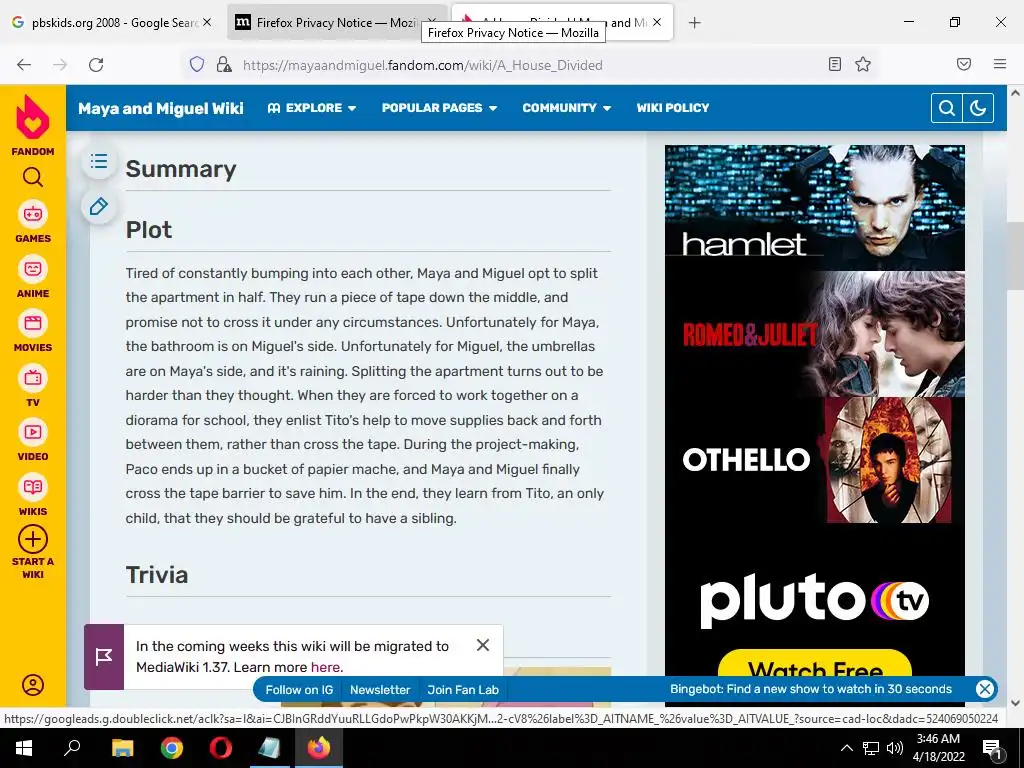Bookmark this page with the star icon
1024x768 pixels.
(863, 64)
